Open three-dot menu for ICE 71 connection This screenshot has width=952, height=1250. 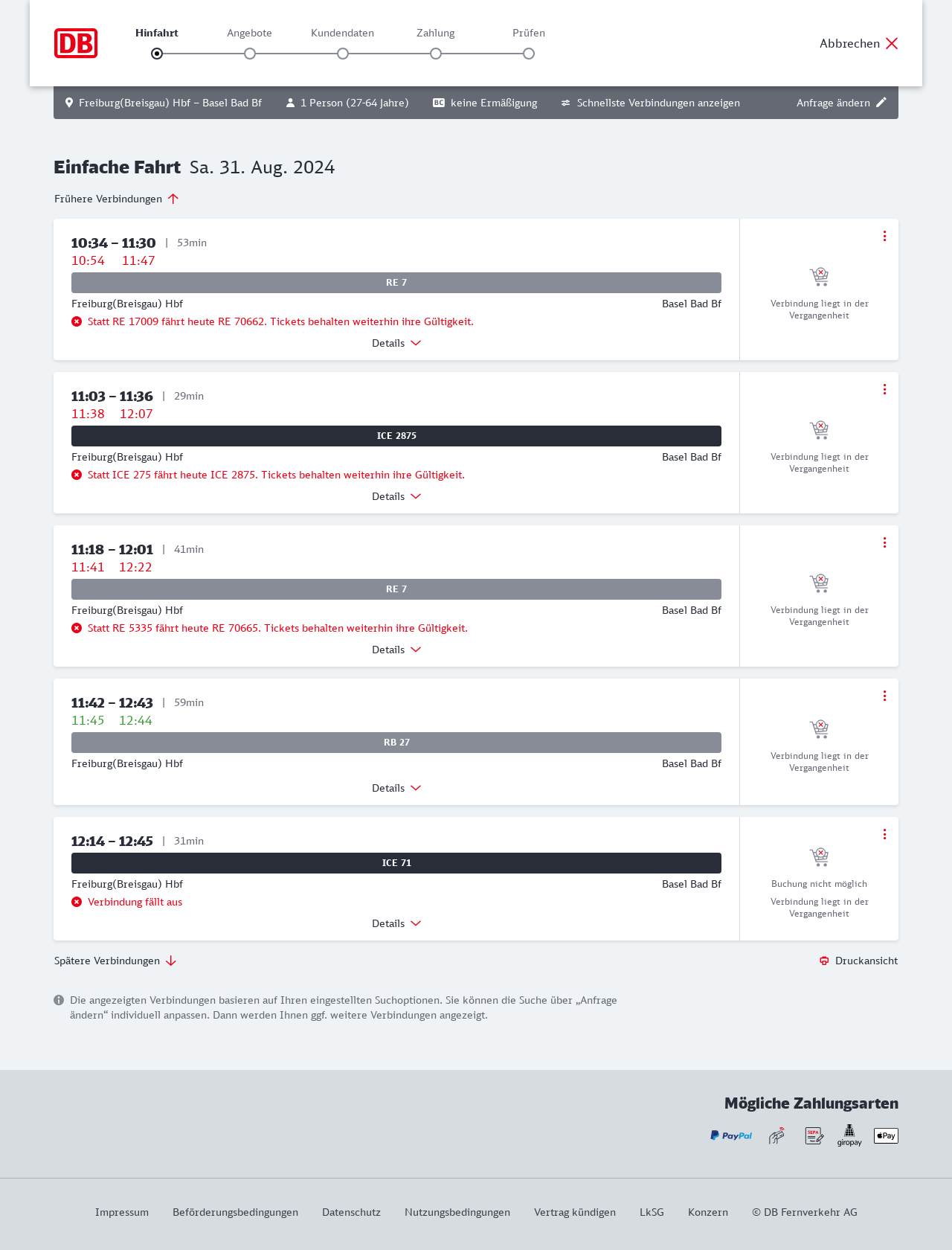(884, 834)
